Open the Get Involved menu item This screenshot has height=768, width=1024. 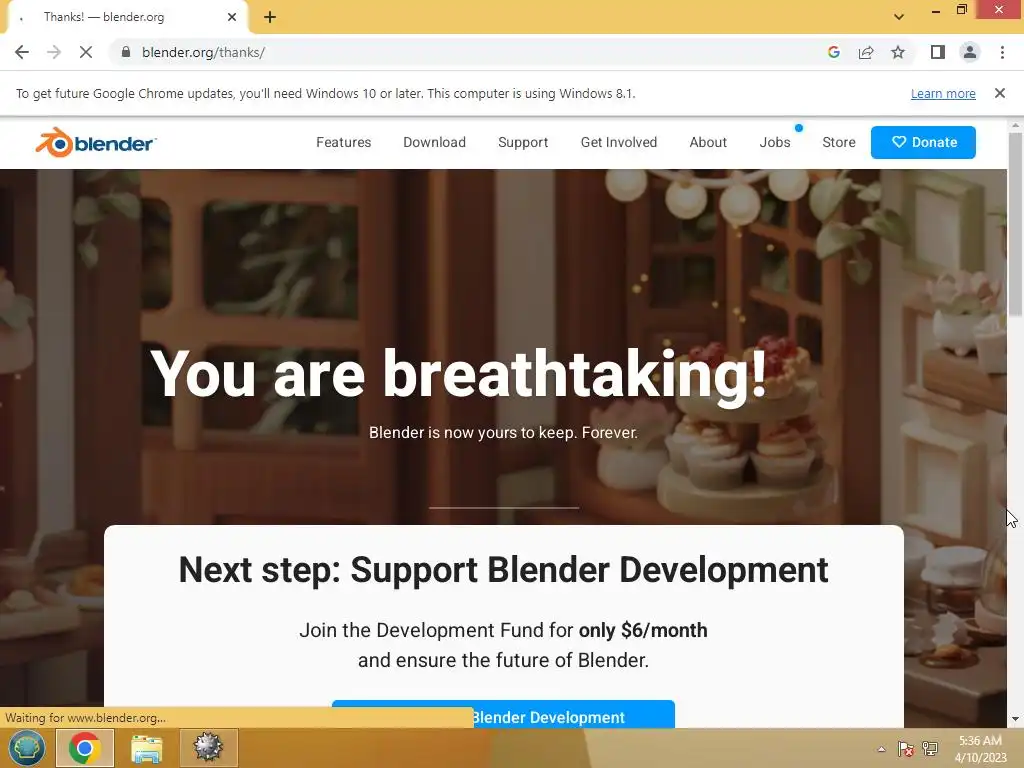pyautogui.click(x=618, y=142)
